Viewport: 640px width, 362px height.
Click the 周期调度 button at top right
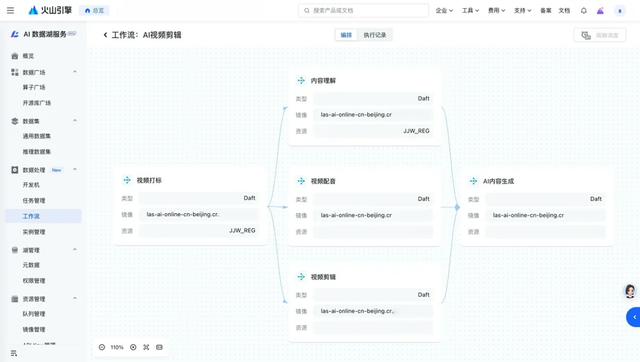click(x=600, y=36)
